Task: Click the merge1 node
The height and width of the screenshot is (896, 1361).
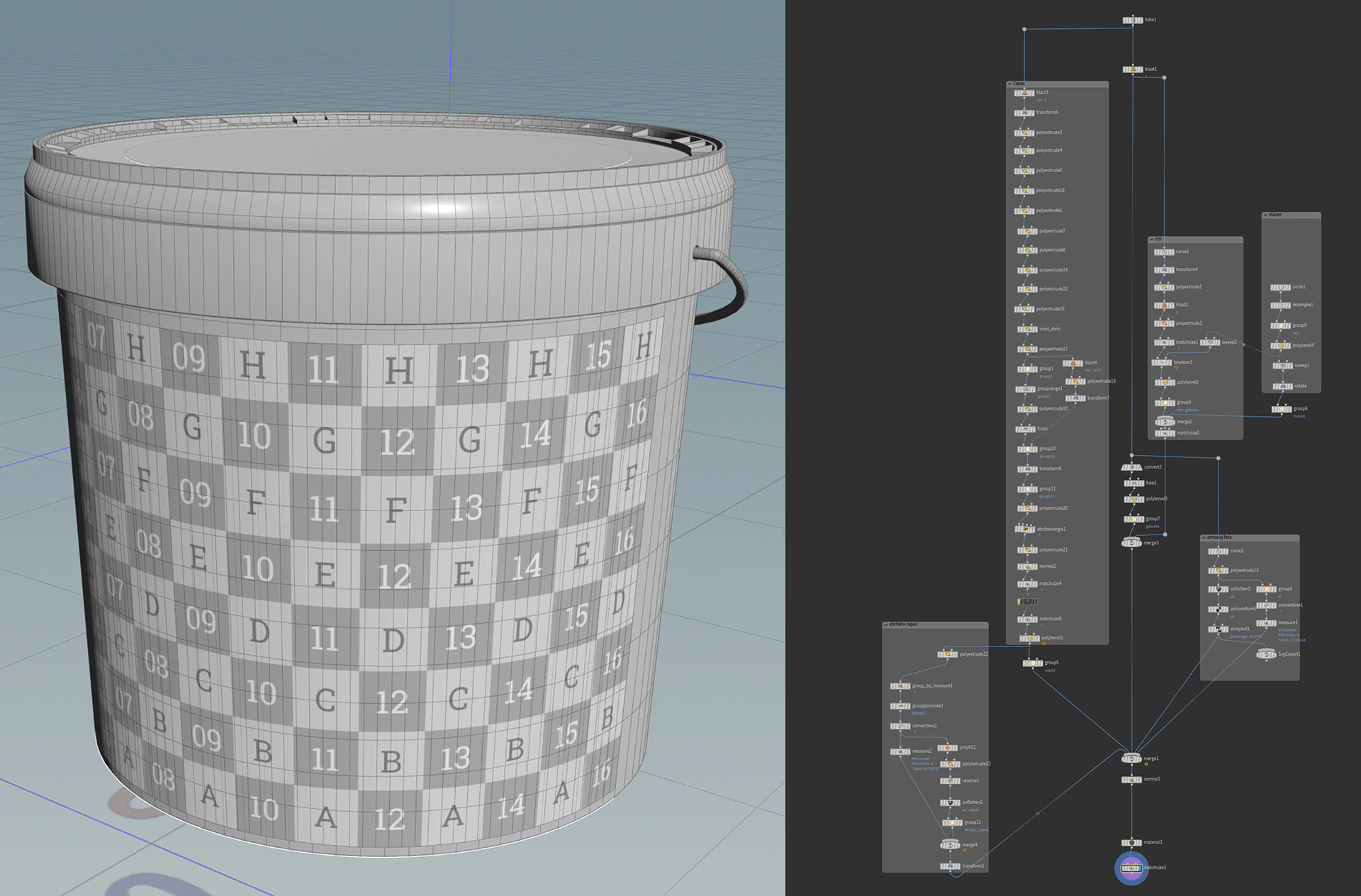Action: coord(1131,758)
